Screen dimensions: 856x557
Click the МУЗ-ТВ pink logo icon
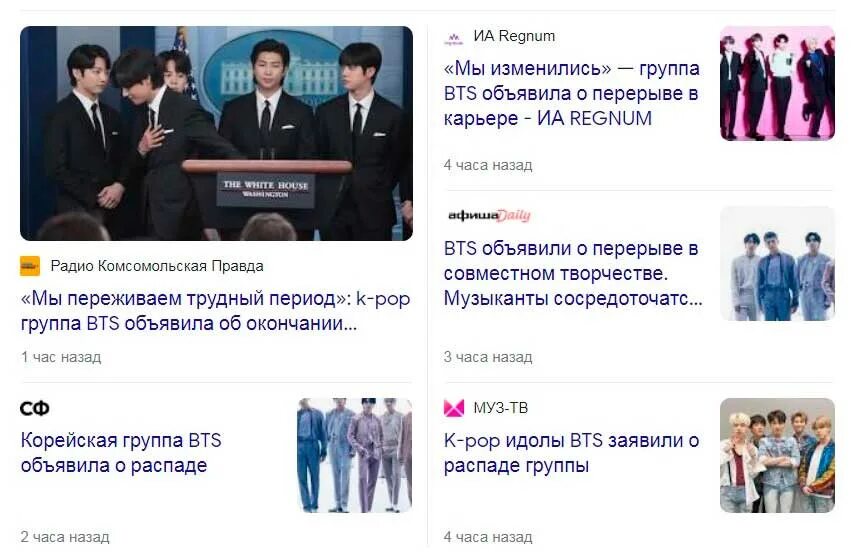tap(454, 408)
